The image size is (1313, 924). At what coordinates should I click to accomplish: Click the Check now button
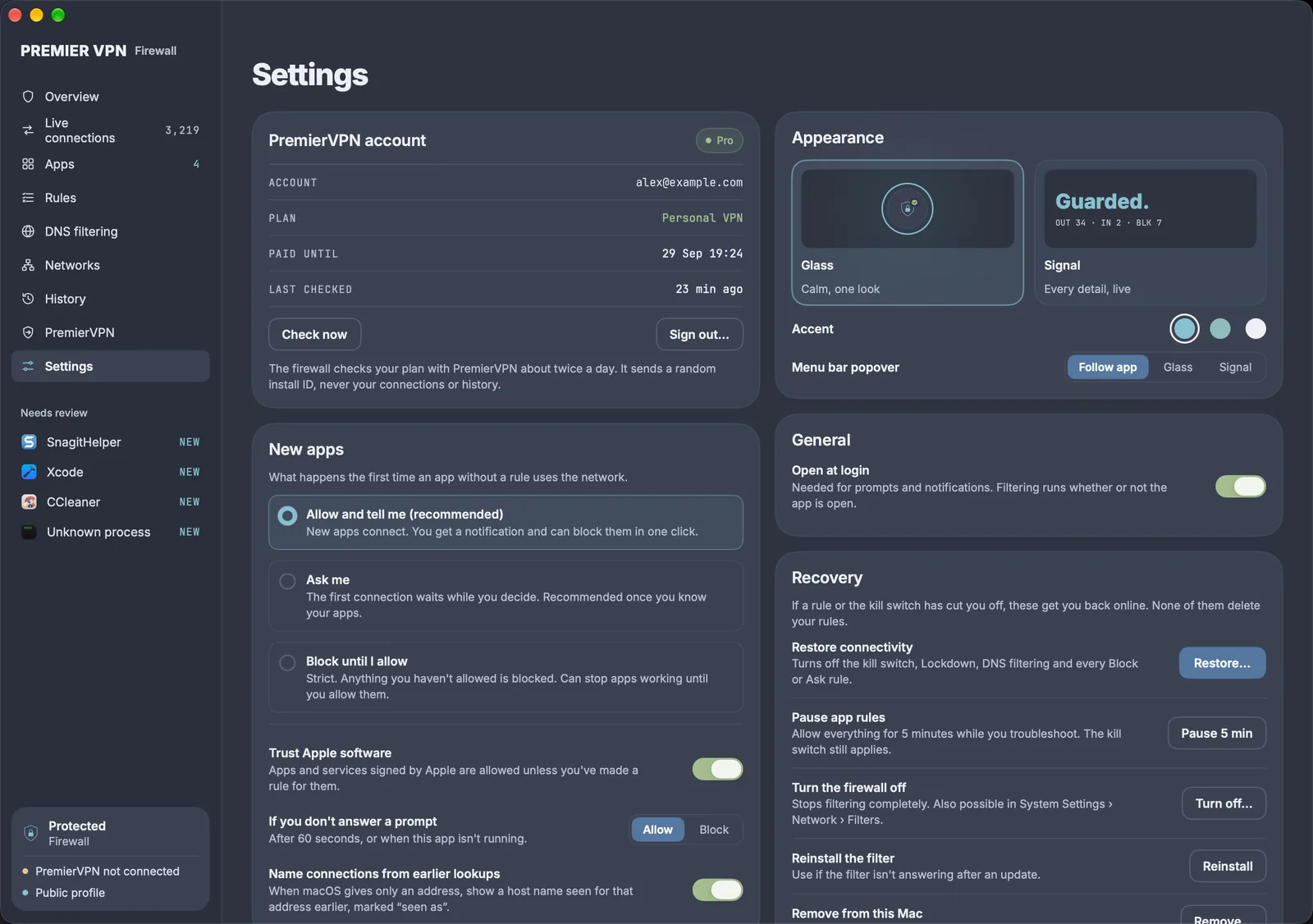[314, 334]
